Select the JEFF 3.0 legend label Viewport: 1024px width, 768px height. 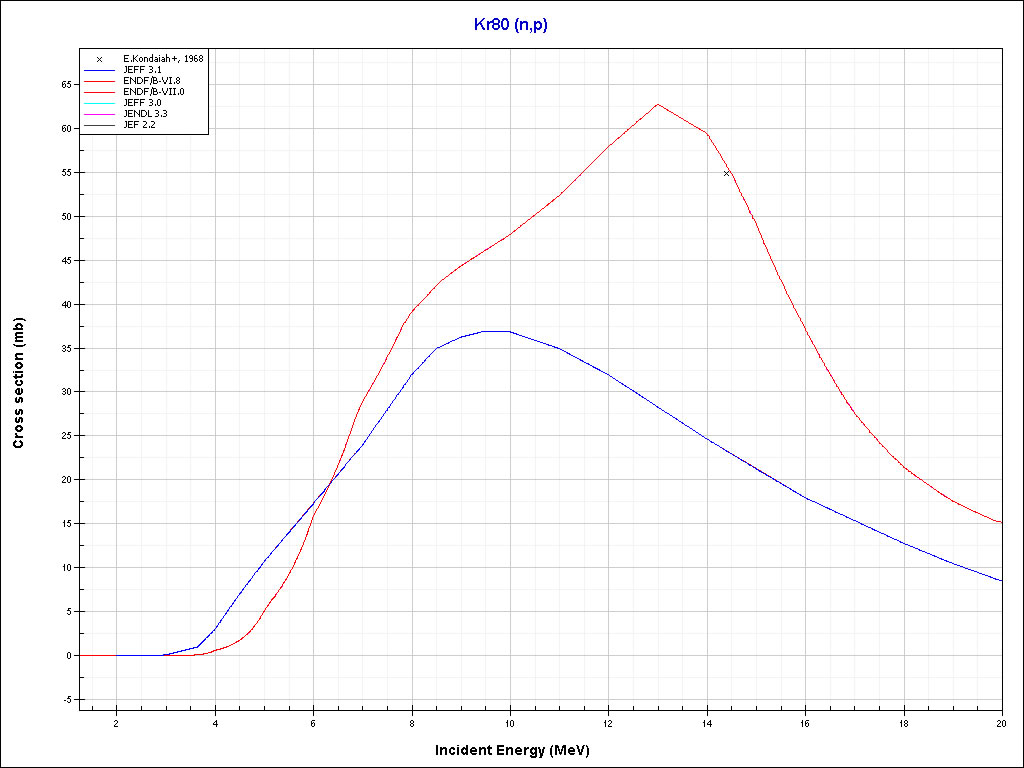point(142,102)
